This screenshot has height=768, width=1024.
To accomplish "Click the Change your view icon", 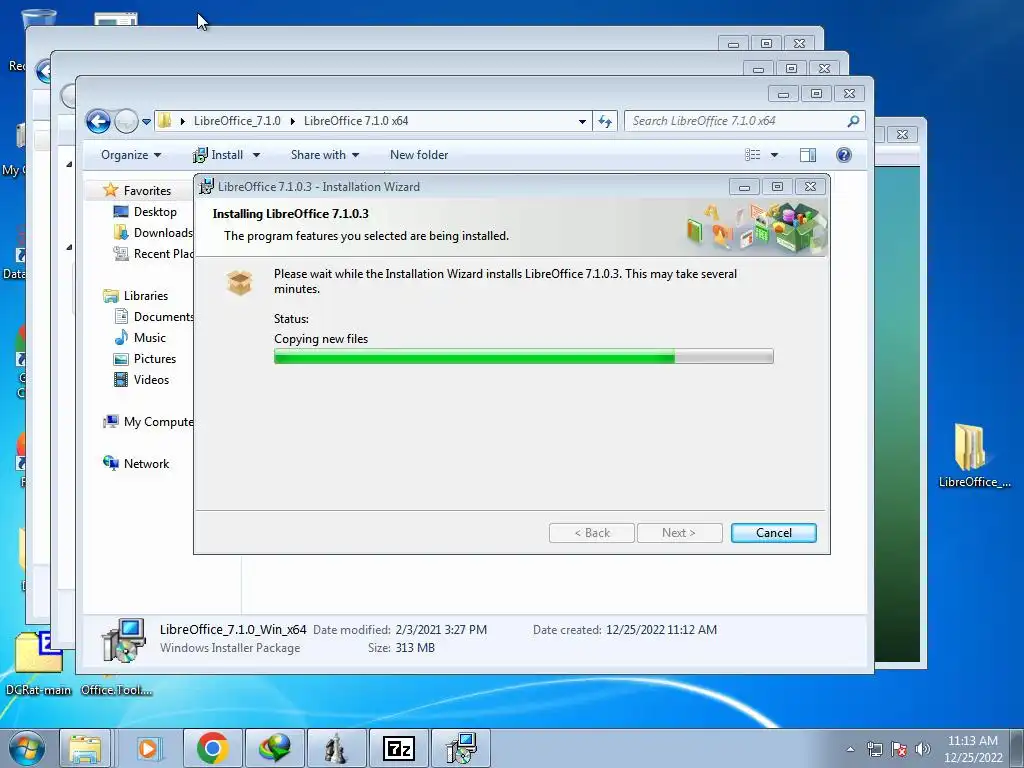I will 753,155.
